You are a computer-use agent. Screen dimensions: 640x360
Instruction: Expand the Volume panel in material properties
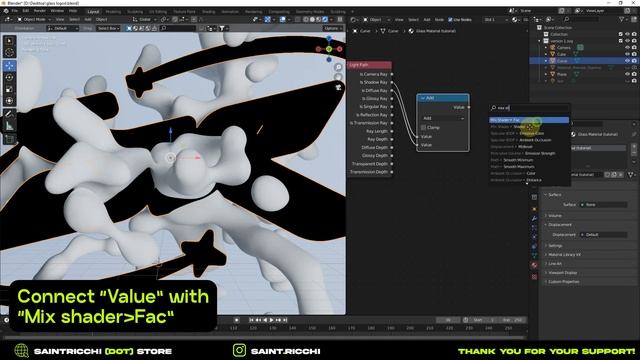click(555, 216)
